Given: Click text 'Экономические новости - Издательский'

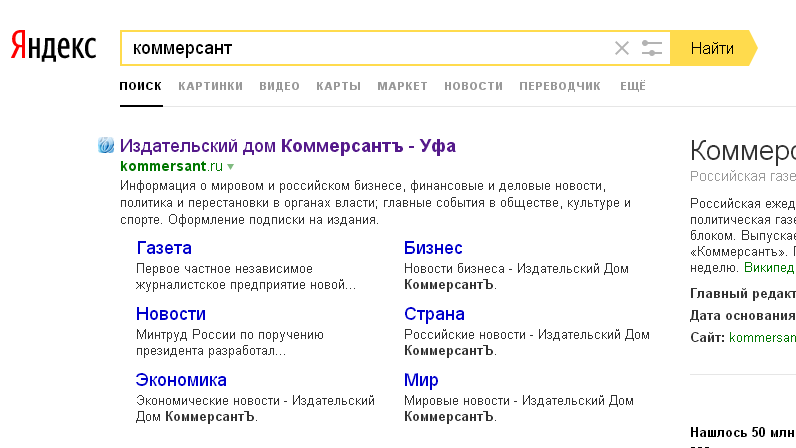Looking at the screenshot, I should [255, 401].
